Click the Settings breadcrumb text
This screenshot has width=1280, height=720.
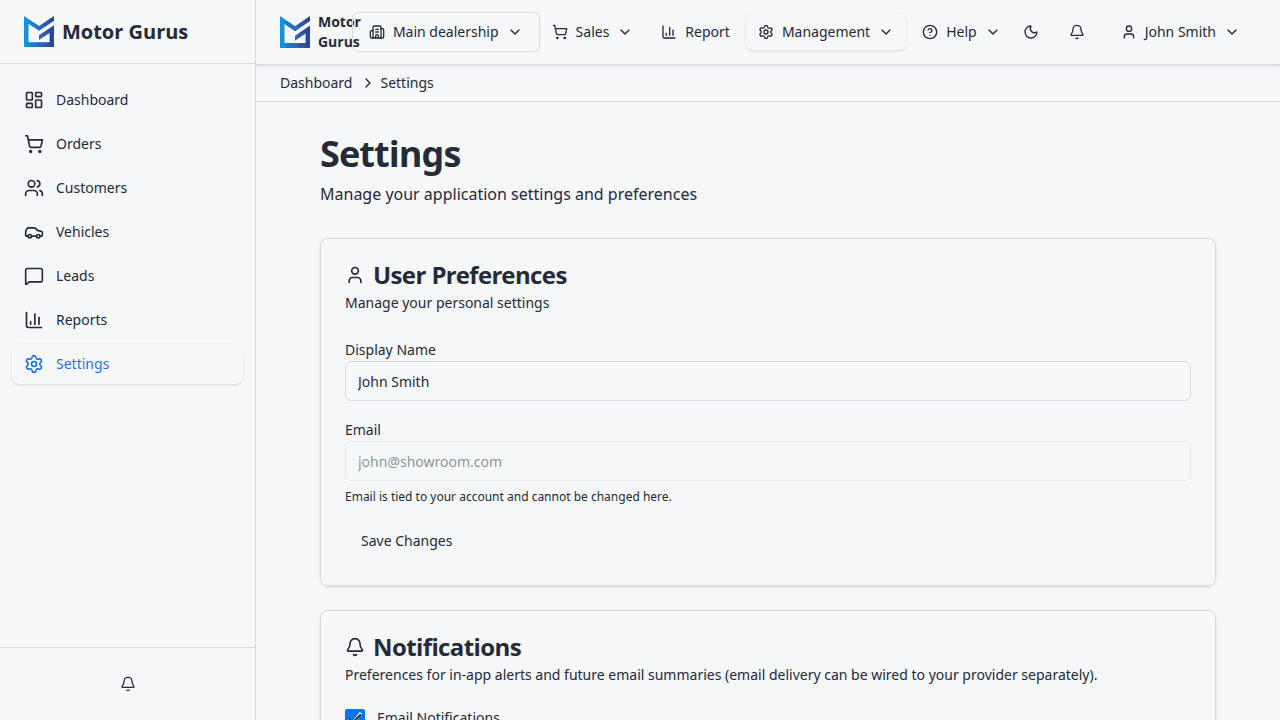point(407,83)
